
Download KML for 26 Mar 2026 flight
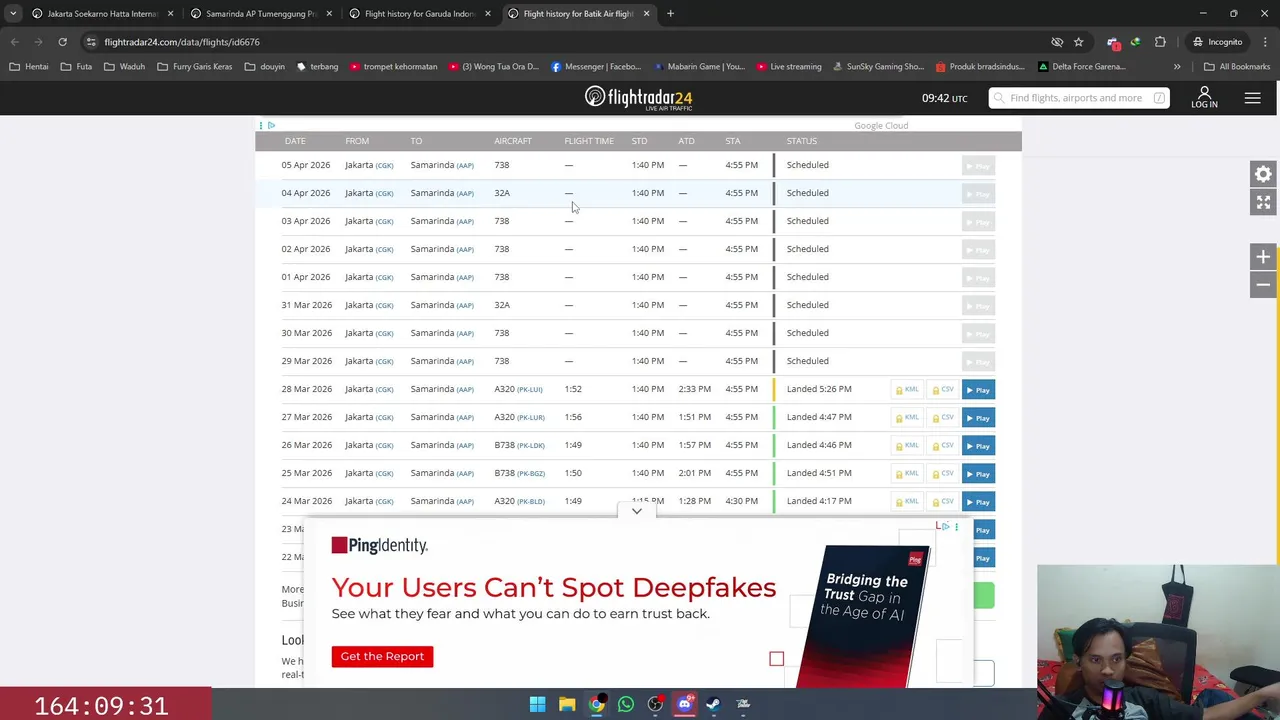point(907,446)
